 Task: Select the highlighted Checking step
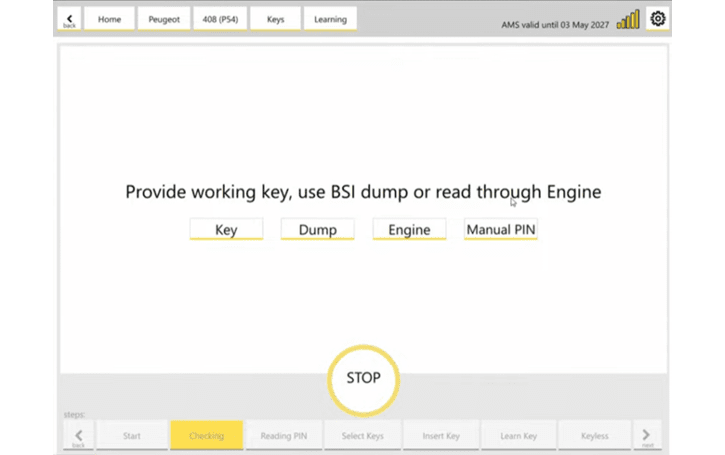pyautogui.click(x=206, y=436)
